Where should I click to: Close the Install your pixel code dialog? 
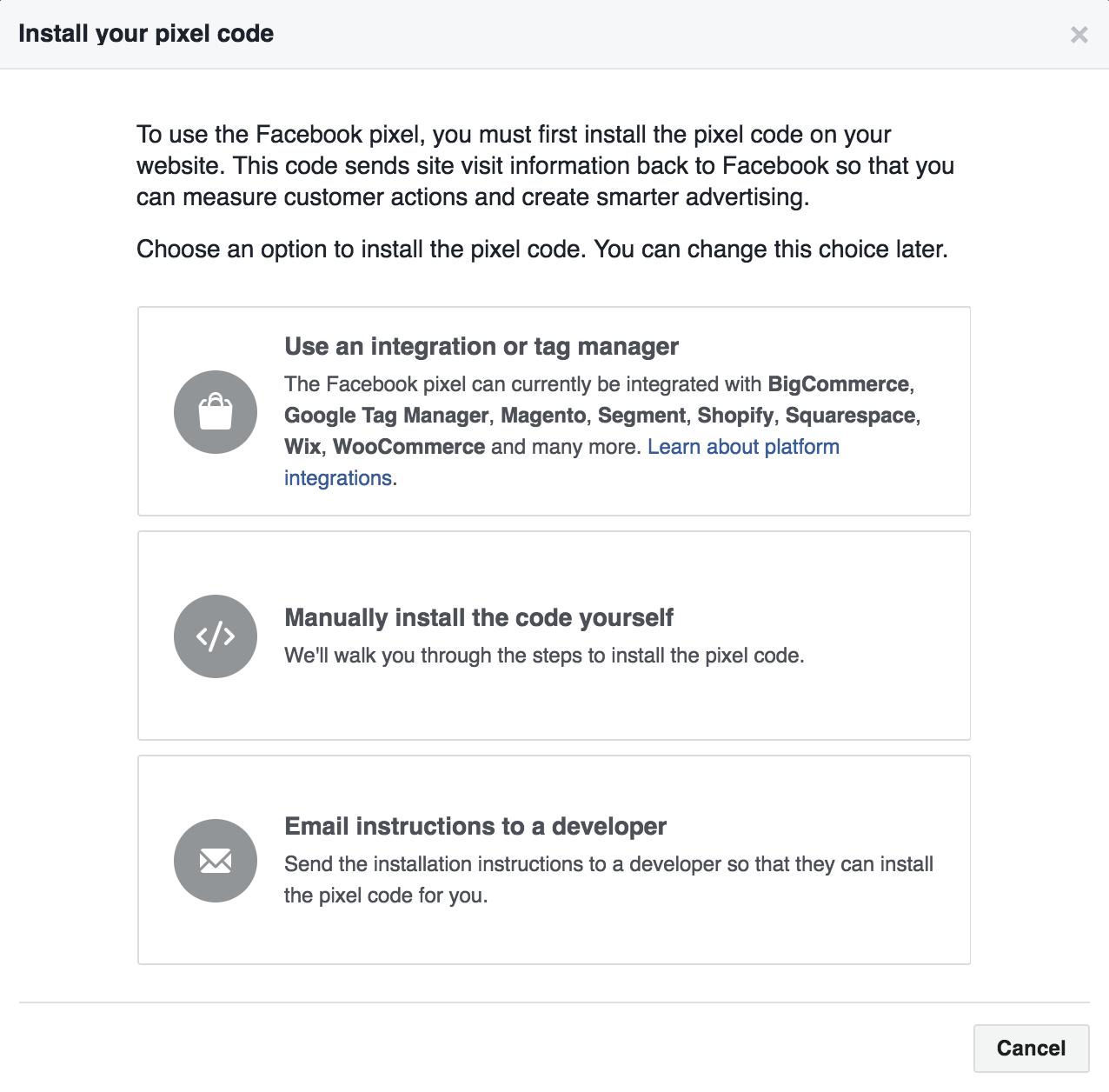(x=1079, y=35)
